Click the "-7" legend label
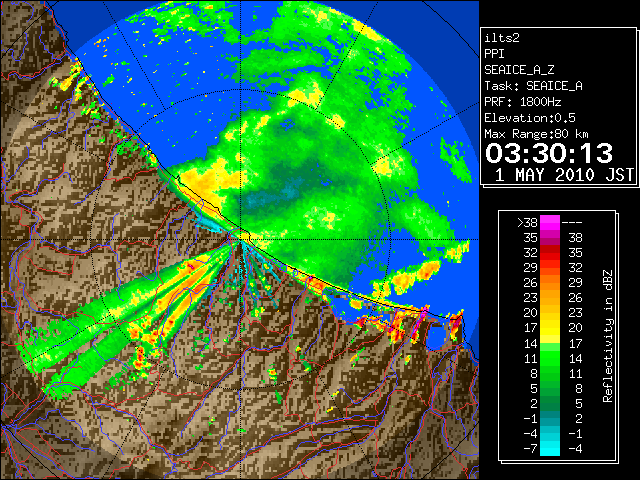The height and width of the screenshot is (480, 640). pos(530,449)
